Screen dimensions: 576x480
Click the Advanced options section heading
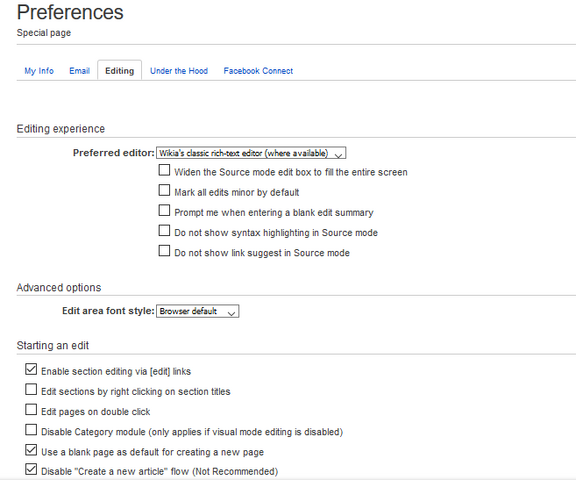[x=59, y=288]
